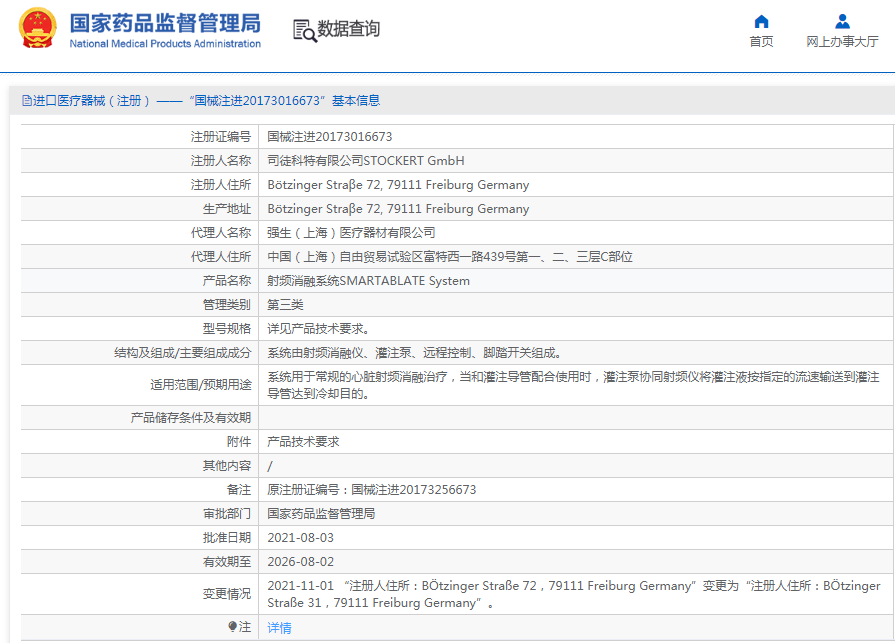Click the 数据查询 heading text
The image size is (895, 643).
(x=348, y=29)
